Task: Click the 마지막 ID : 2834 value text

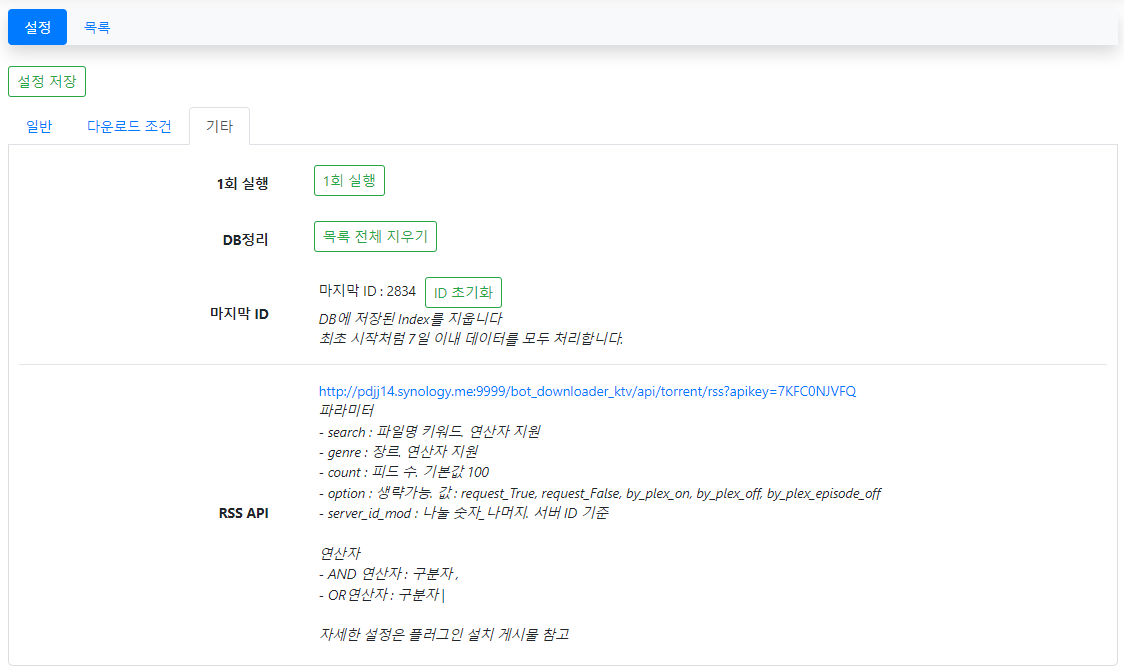Action: pyautogui.click(x=367, y=291)
